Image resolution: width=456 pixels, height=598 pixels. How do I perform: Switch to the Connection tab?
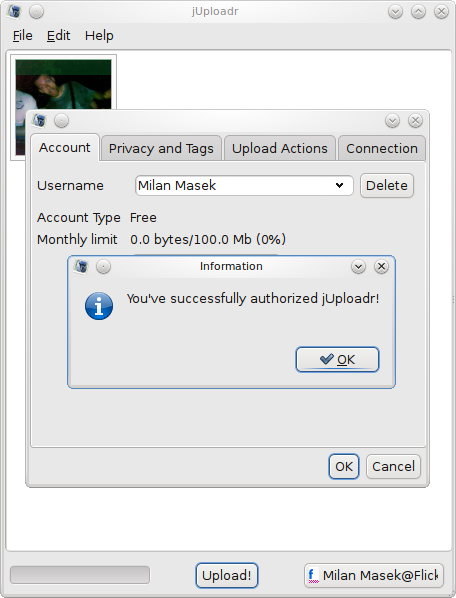[x=382, y=148]
